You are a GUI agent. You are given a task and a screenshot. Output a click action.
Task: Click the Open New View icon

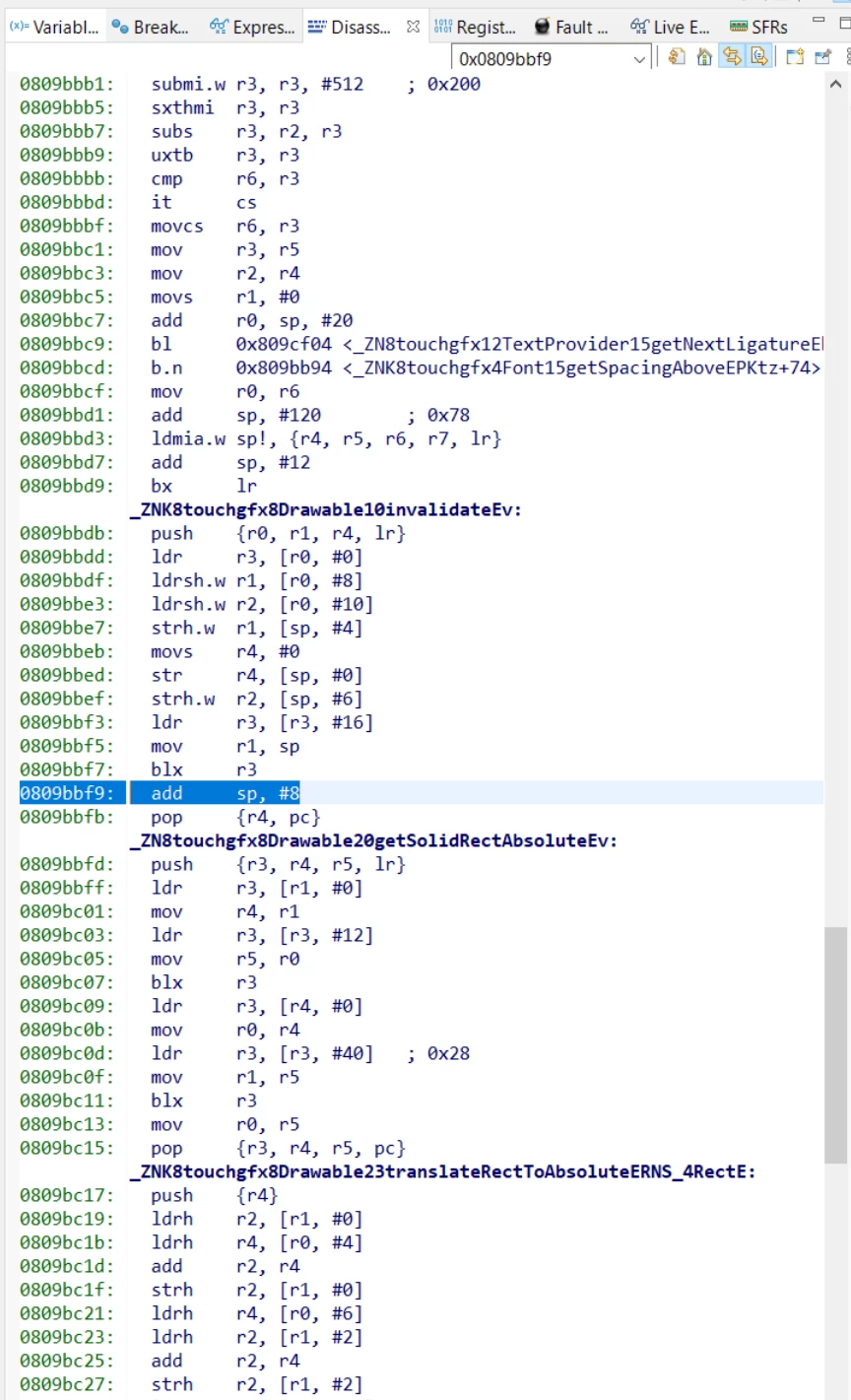795,57
